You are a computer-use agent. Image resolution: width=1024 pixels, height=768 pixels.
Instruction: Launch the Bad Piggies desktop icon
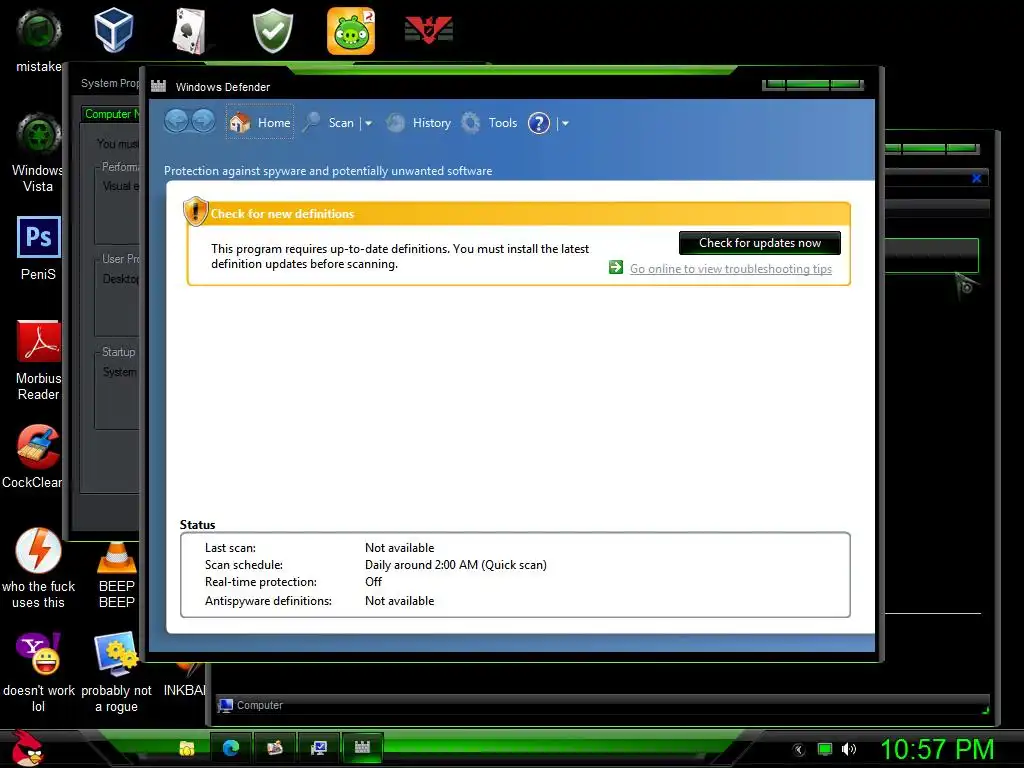point(351,31)
